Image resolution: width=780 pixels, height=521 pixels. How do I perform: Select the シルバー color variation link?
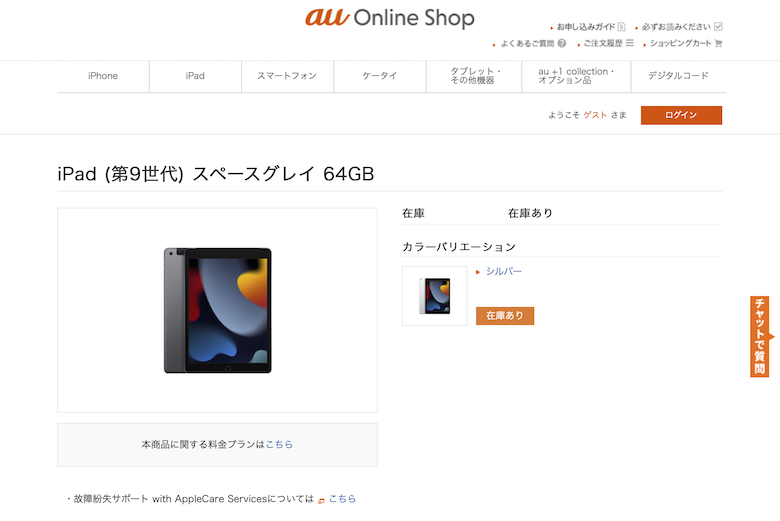click(x=503, y=271)
